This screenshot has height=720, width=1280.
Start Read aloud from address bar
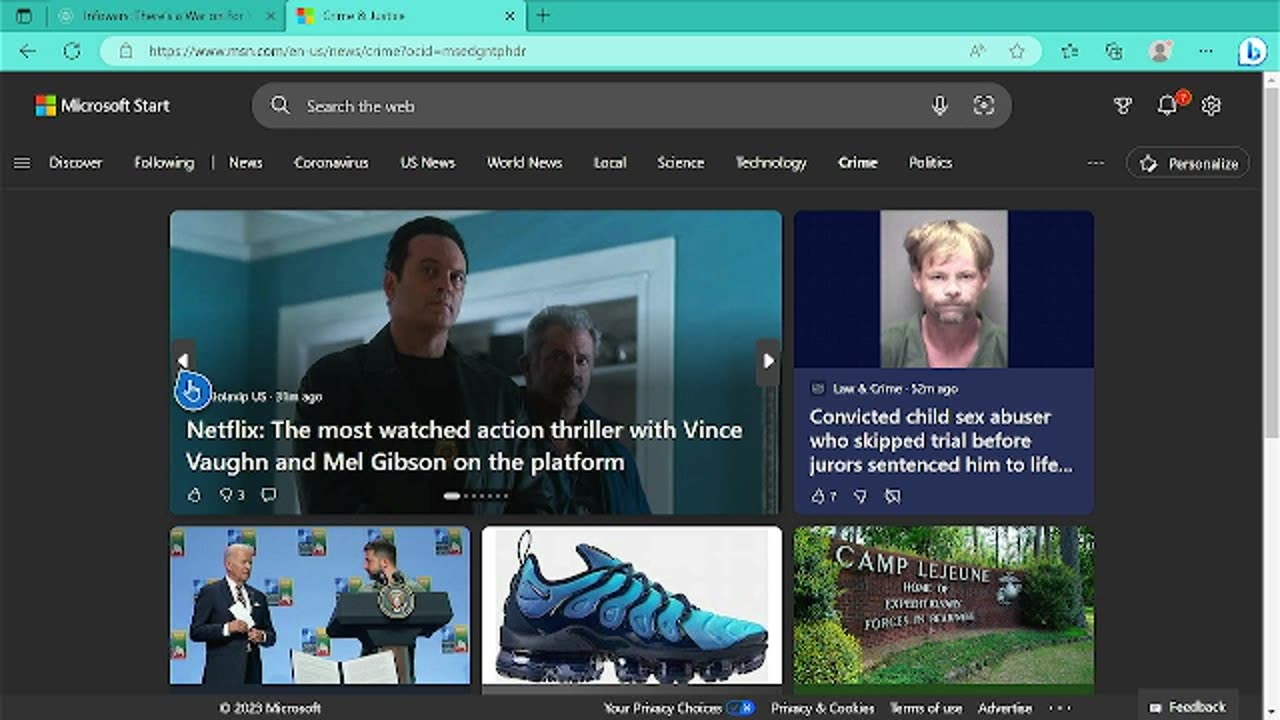[x=977, y=51]
